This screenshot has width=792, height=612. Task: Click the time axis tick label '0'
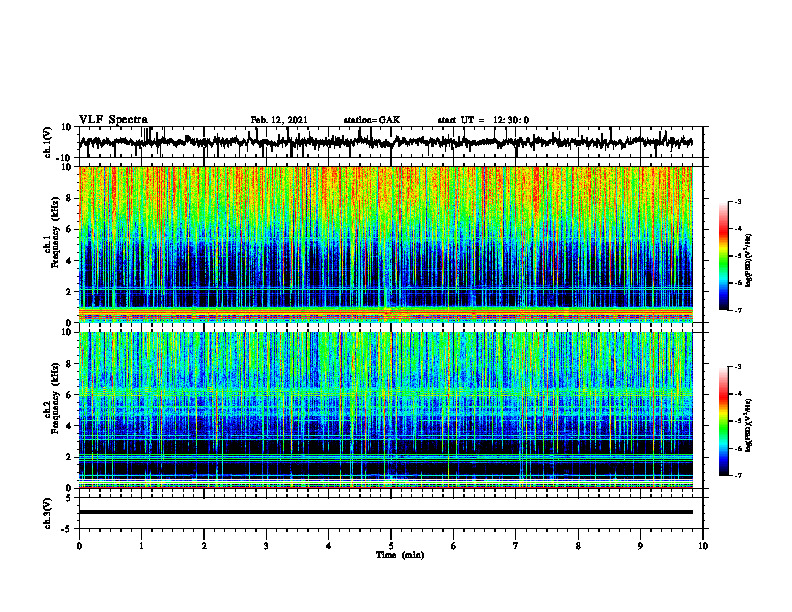tap(79, 546)
